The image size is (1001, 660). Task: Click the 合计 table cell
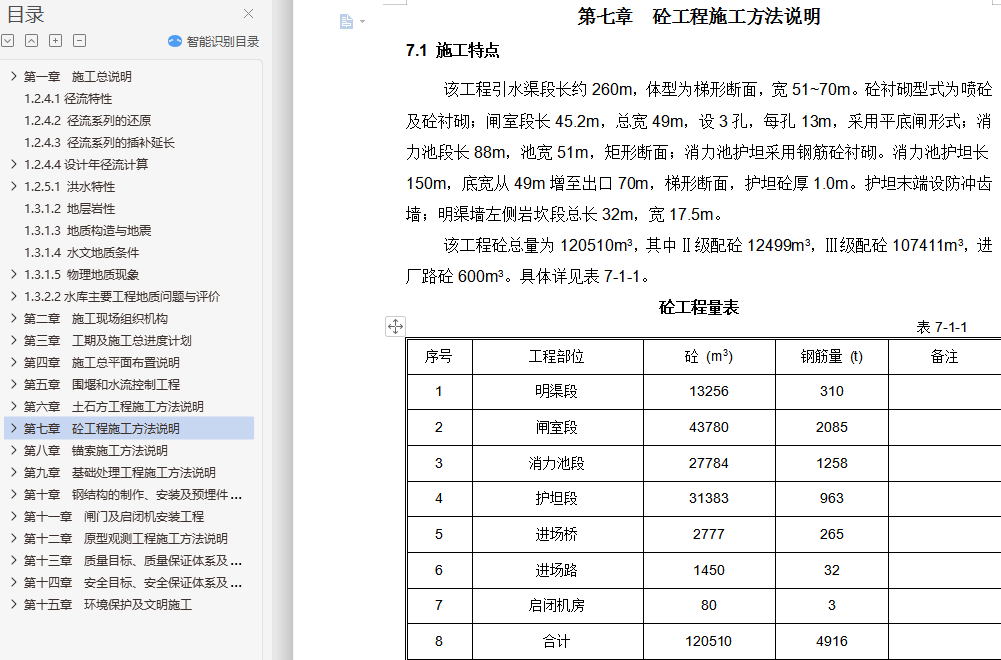[x=556, y=641]
